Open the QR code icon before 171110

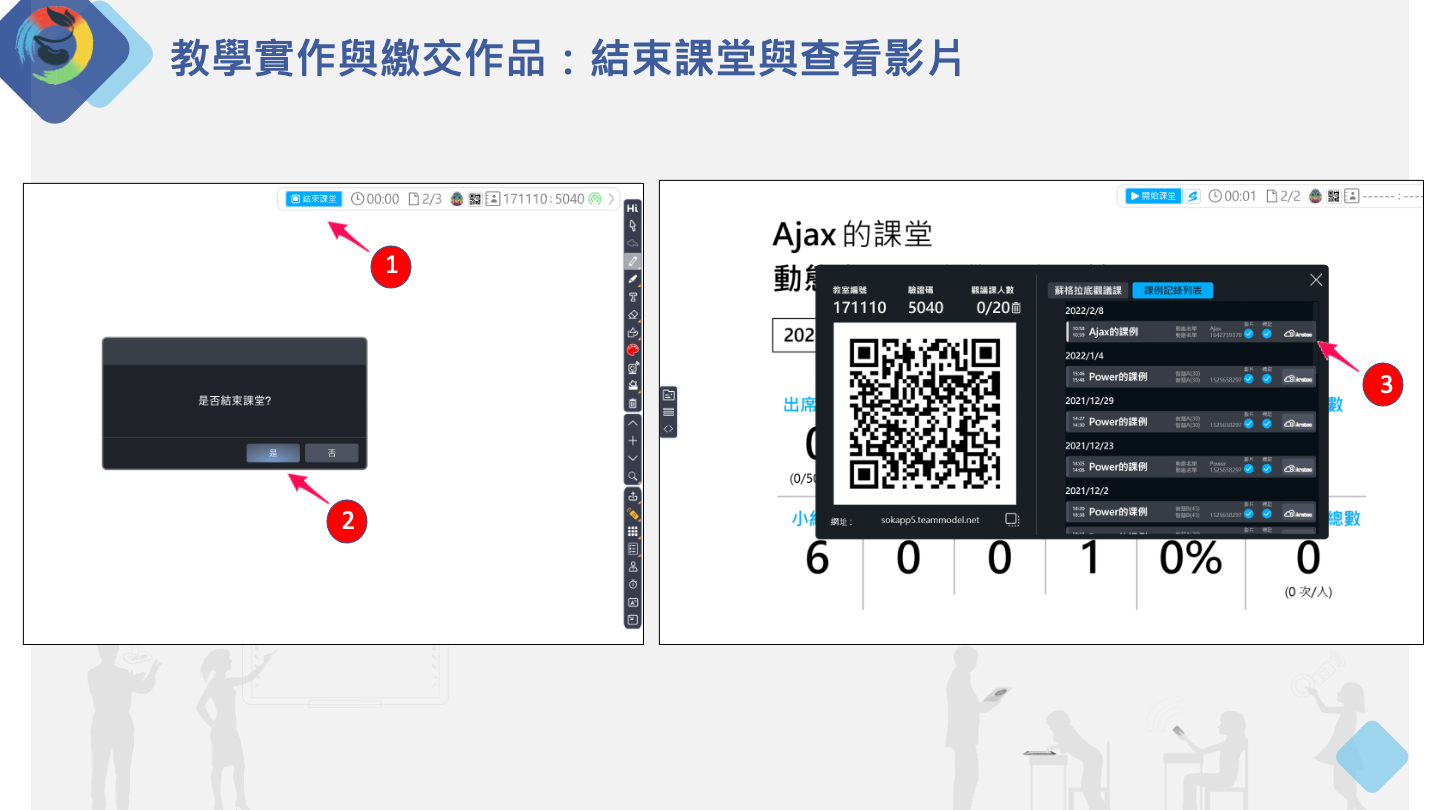[x=475, y=199]
